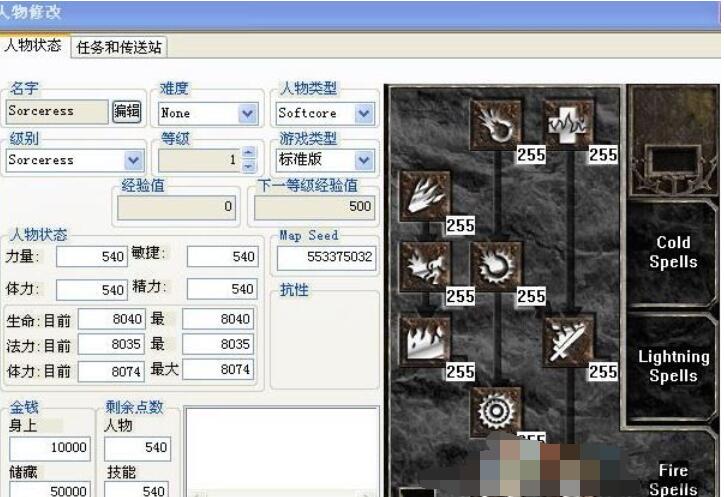Viewport: 724px width, 497px height.
Task: Click the Fire Wall 255 level box
Action: (460, 371)
